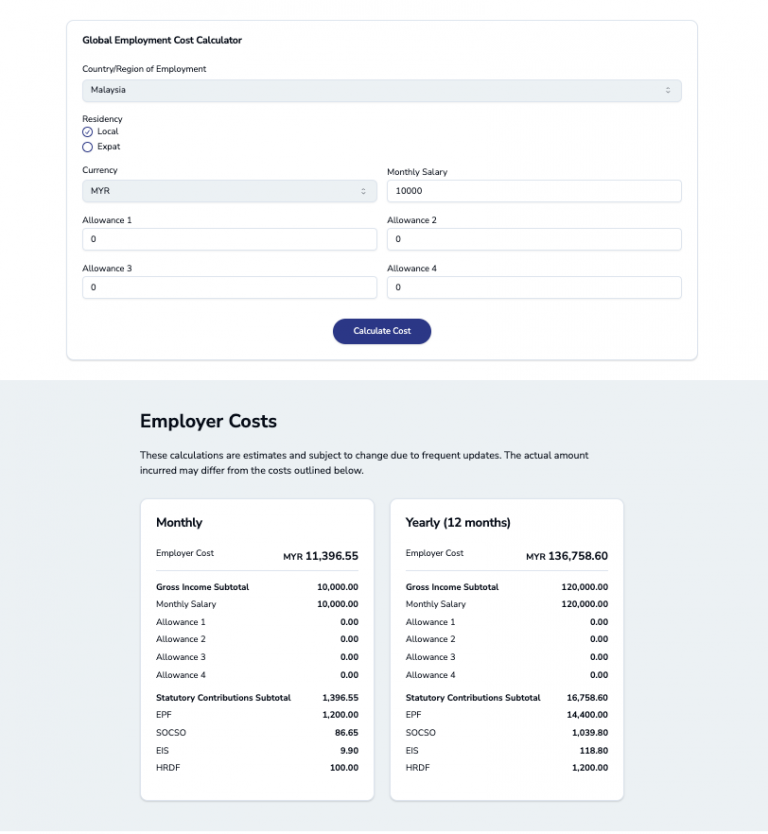This screenshot has height=834, width=768.
Task: Click the chevron arrows on the MYR selector
Action: (x=363, y=191)
